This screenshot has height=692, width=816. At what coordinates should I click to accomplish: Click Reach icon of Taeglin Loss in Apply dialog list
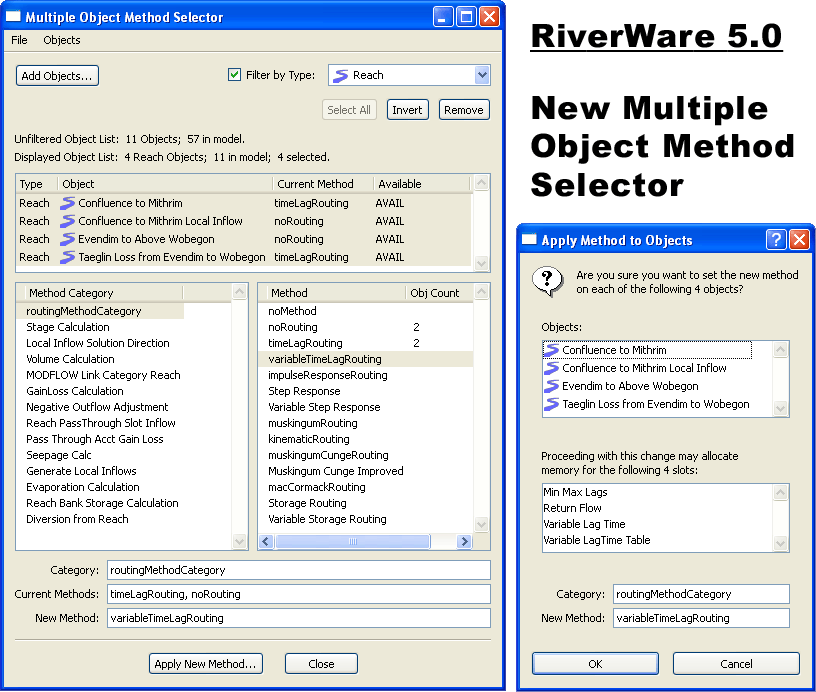pos(552,404)
